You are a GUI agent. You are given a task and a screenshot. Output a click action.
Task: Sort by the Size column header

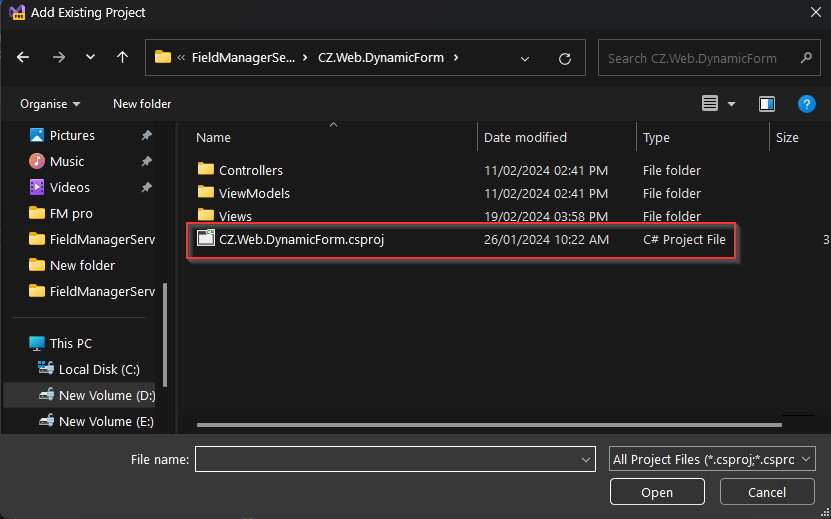pos(787,137)
